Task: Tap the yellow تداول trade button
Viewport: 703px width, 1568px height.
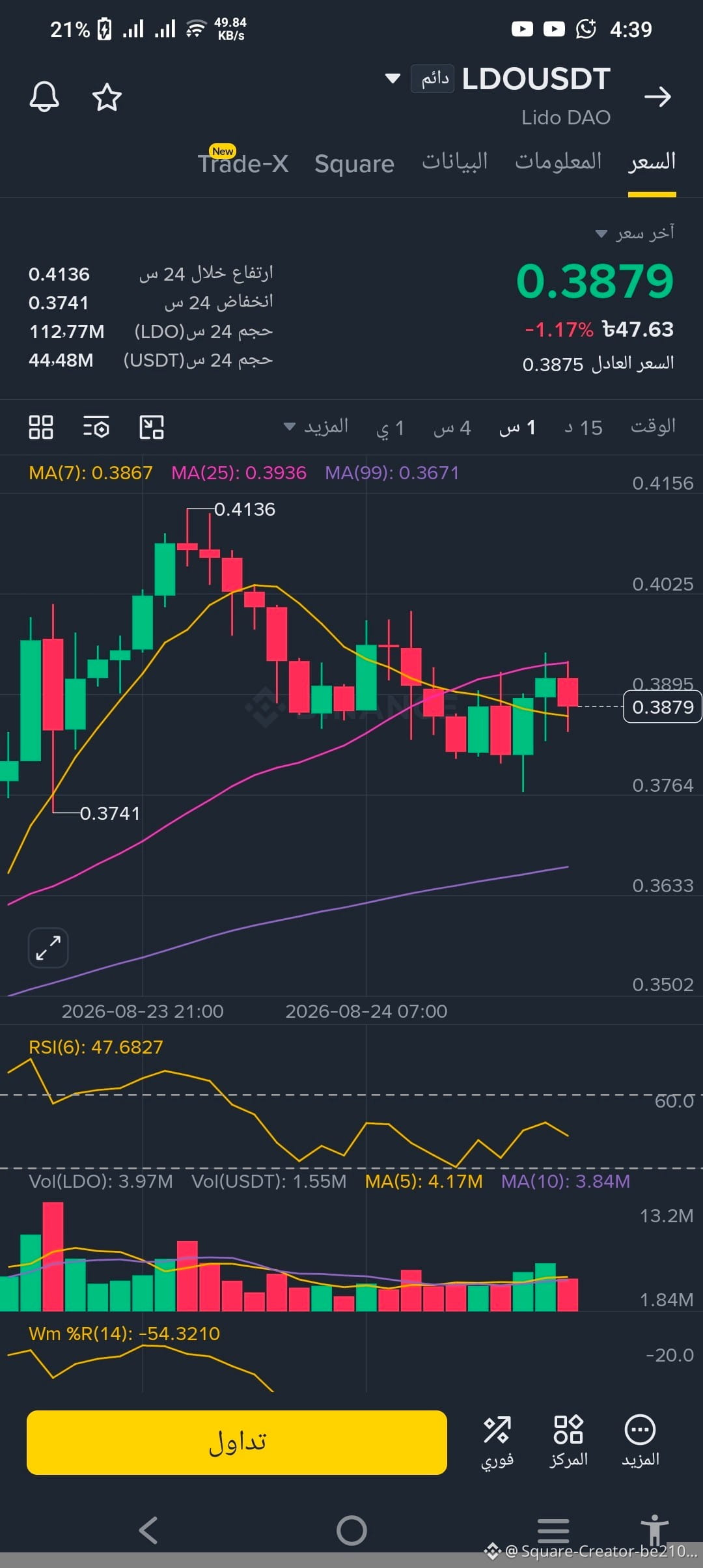Action: 237,1442
